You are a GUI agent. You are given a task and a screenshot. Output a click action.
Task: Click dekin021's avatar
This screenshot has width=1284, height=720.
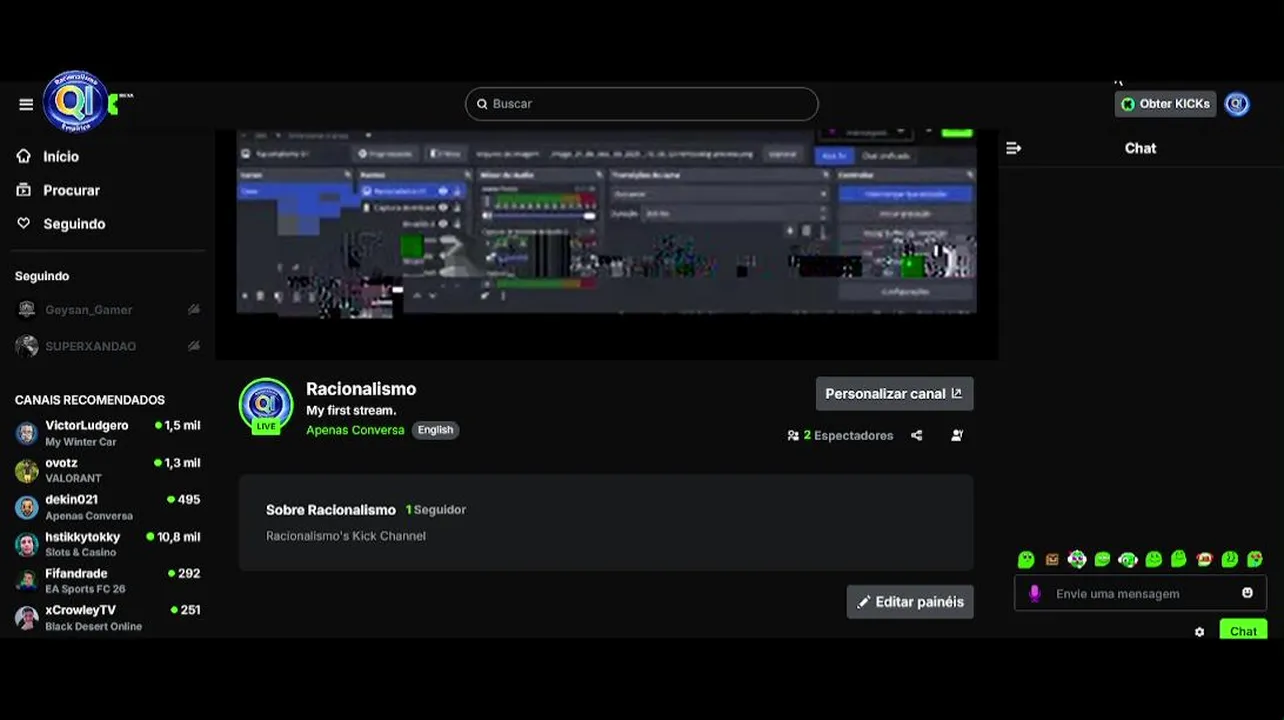[27, 508]
